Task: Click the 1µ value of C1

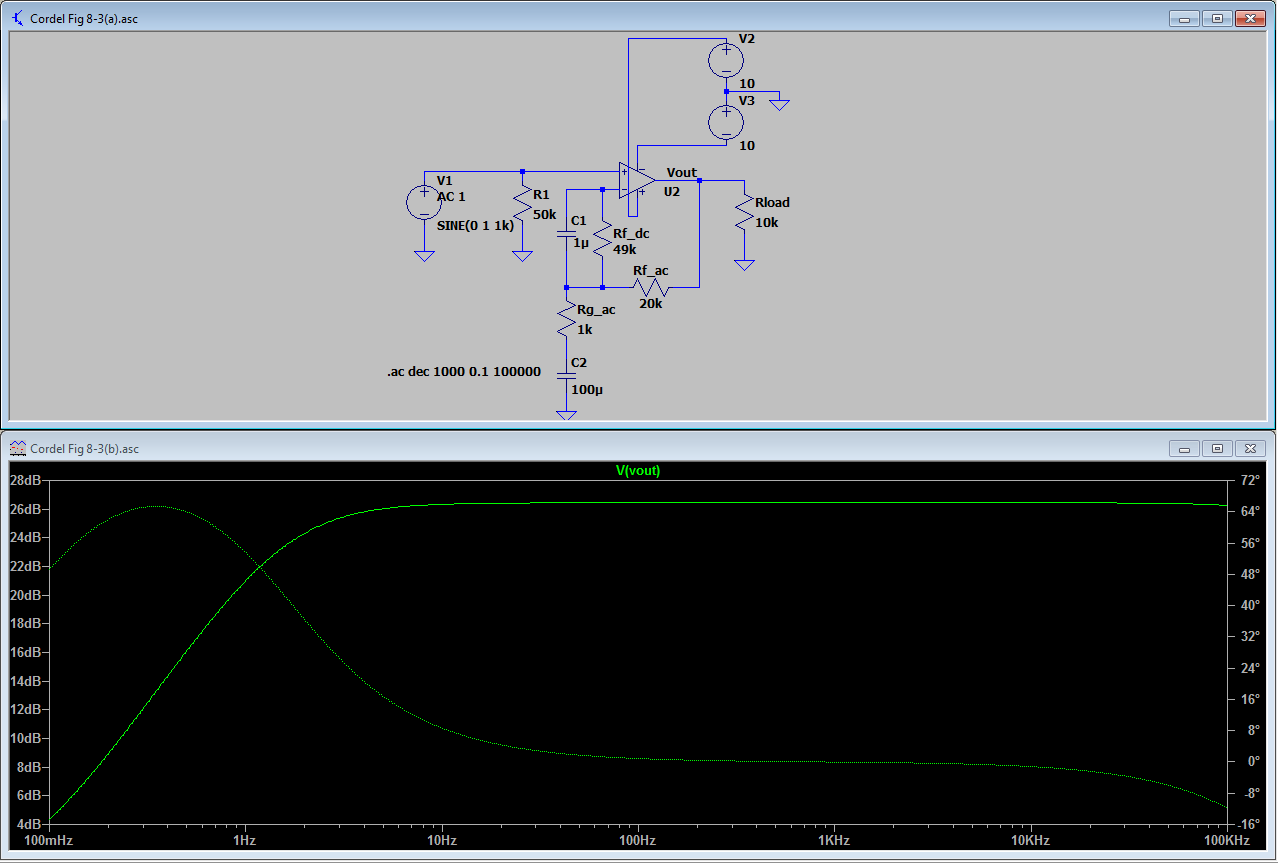Action: click(x=579, y=242)
